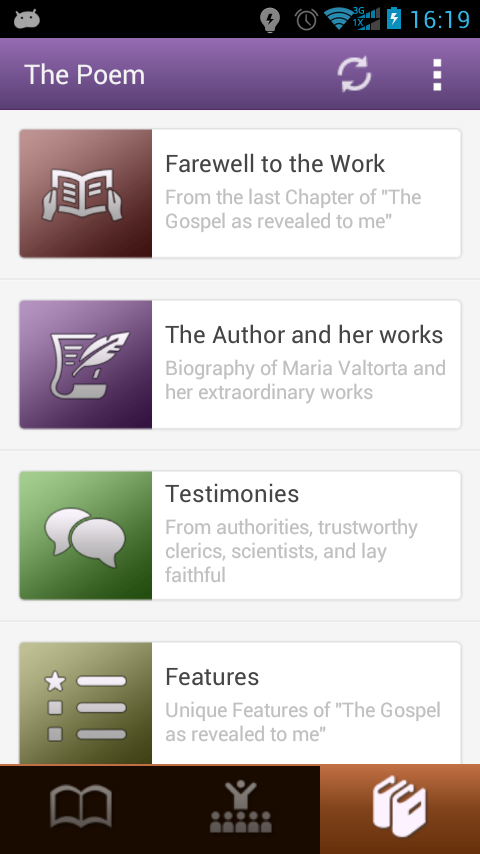Open the Testimonies entry

[x=240, y=535]
